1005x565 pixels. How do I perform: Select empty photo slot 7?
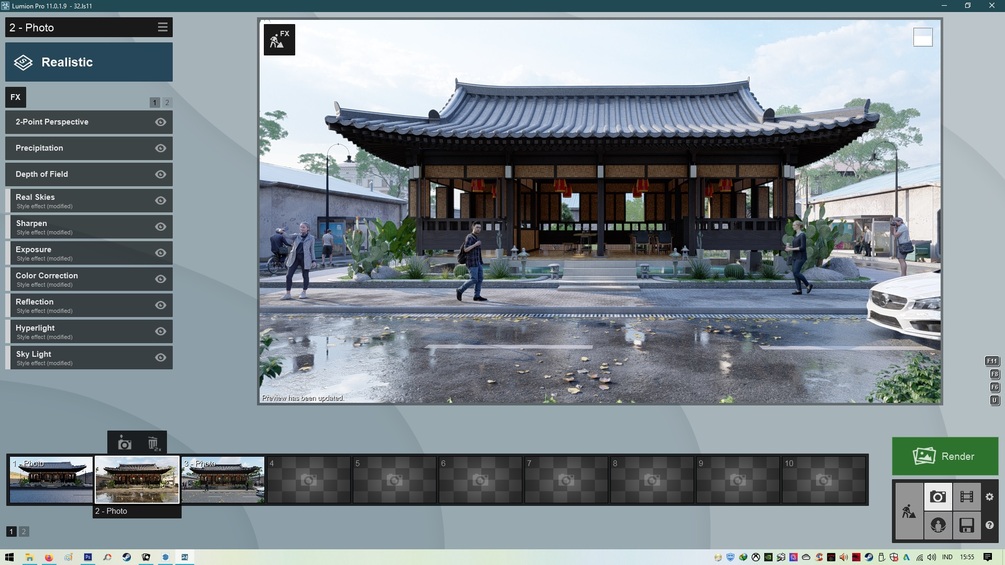567,480
